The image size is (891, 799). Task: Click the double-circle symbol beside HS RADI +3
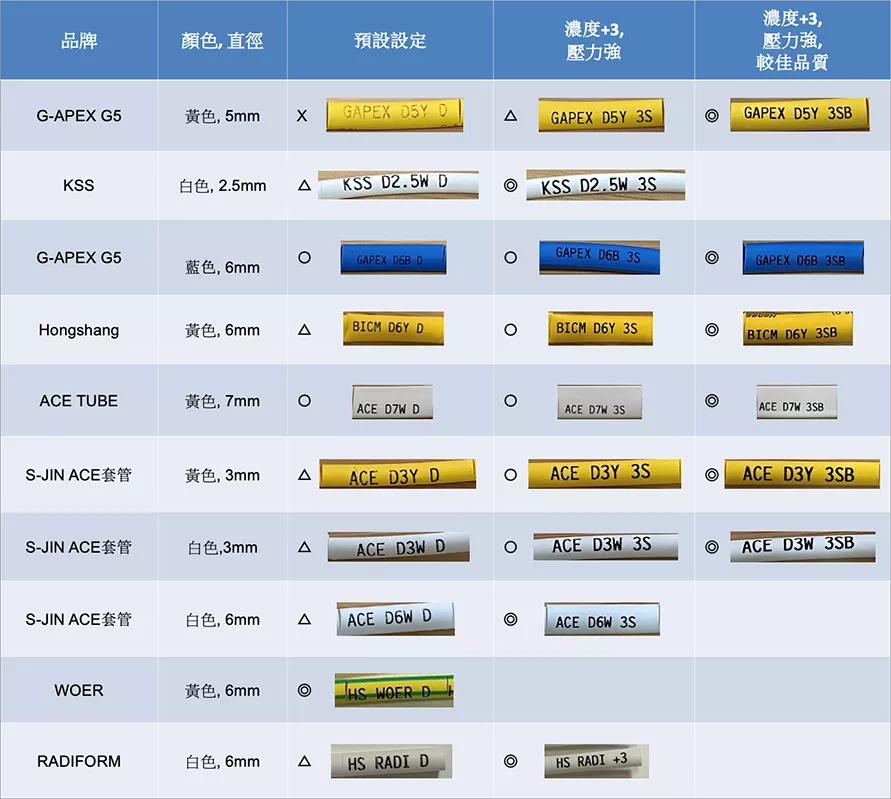(x=510, y=761)
